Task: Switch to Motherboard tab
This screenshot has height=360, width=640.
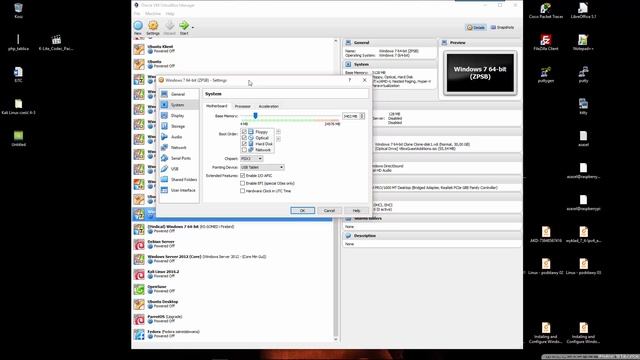Action: click(216, 106)
